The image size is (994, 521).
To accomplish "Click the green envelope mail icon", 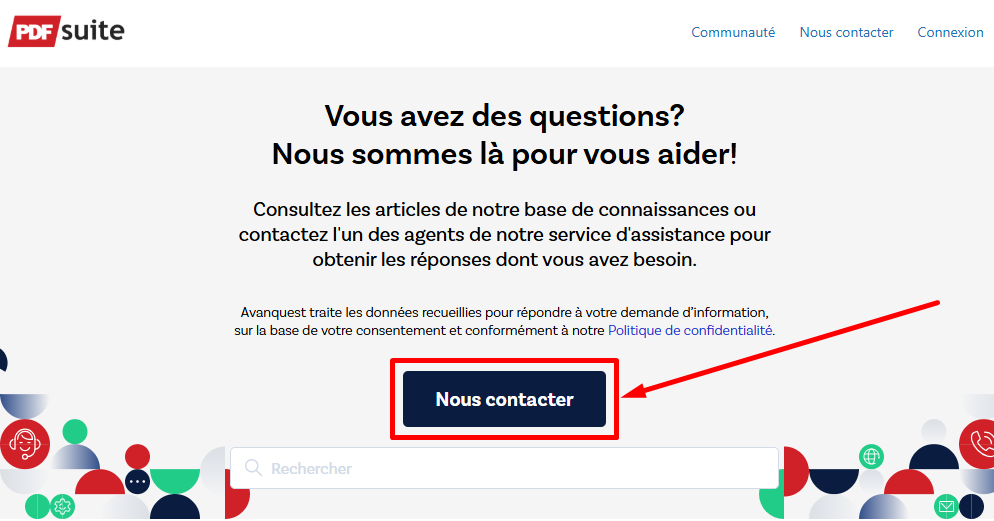I will click(x=946, y=506).
